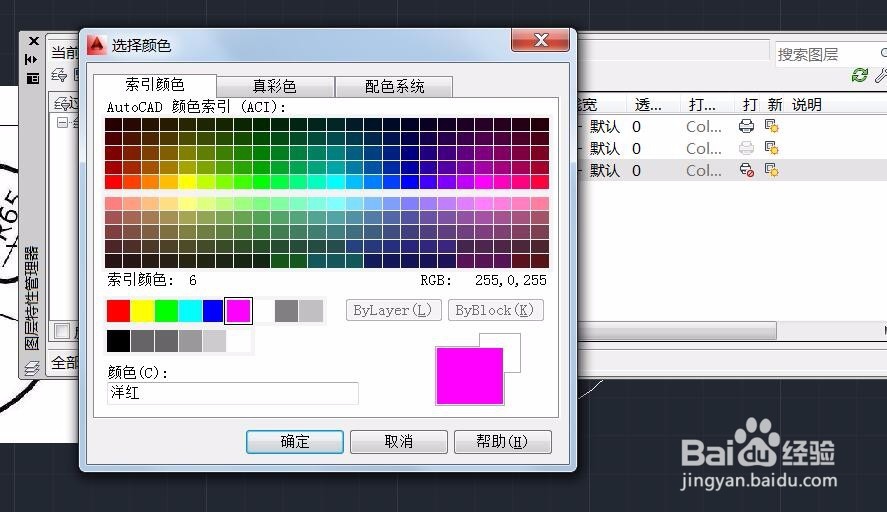
Task: Pick the white swatch ending the gray shades row
Action: (x=239, y=341)
